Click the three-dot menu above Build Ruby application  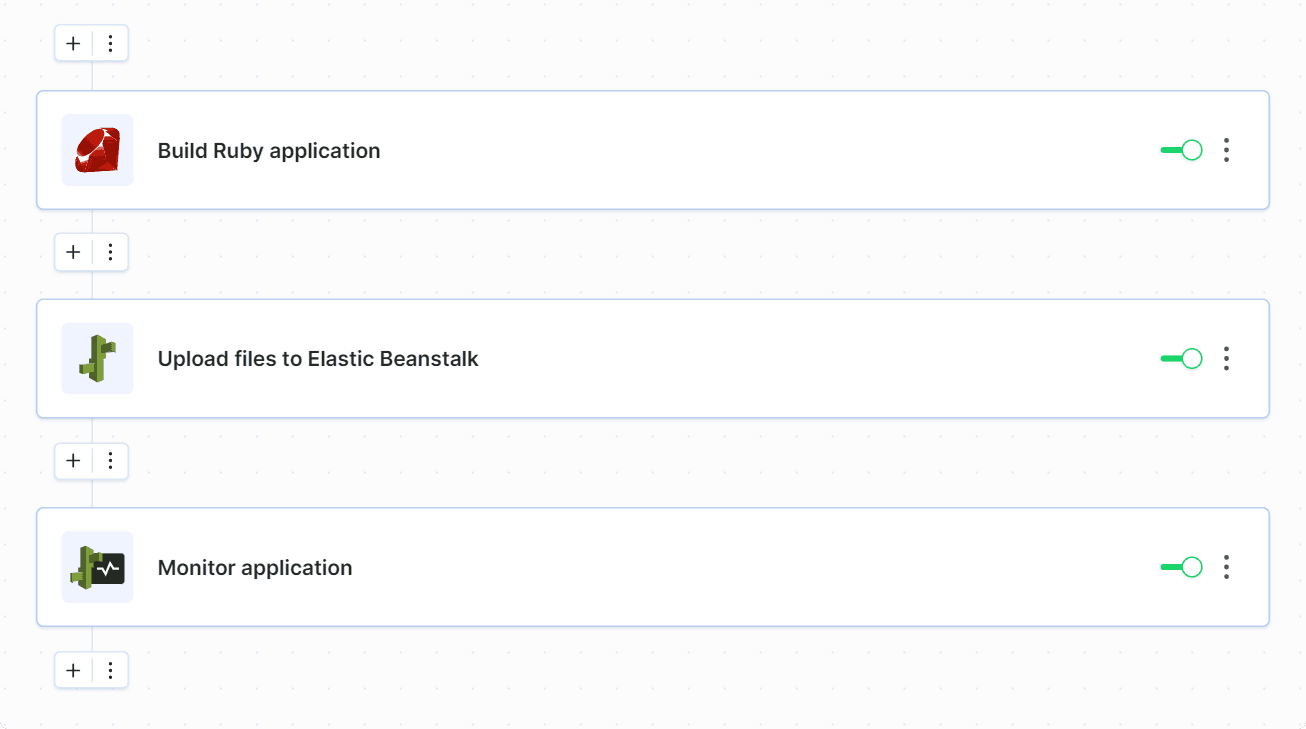(x=110, y=43)
